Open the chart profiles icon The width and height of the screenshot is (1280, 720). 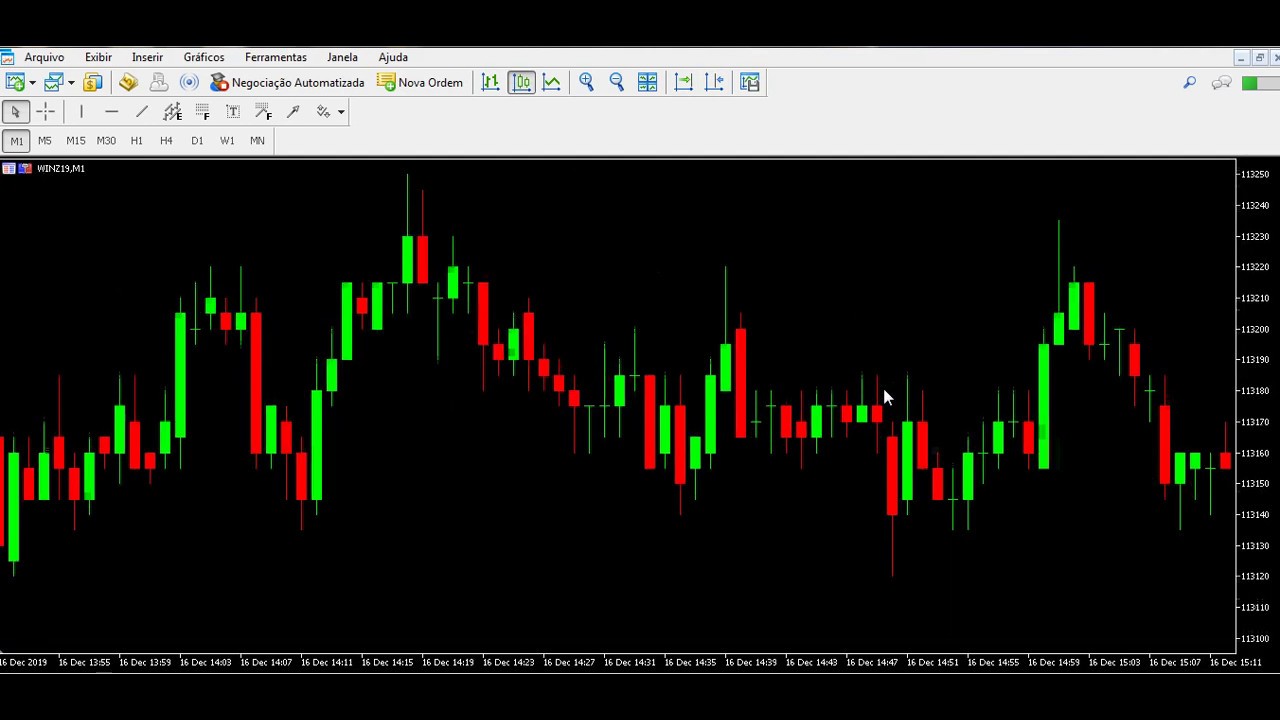(x=53, y=82)
